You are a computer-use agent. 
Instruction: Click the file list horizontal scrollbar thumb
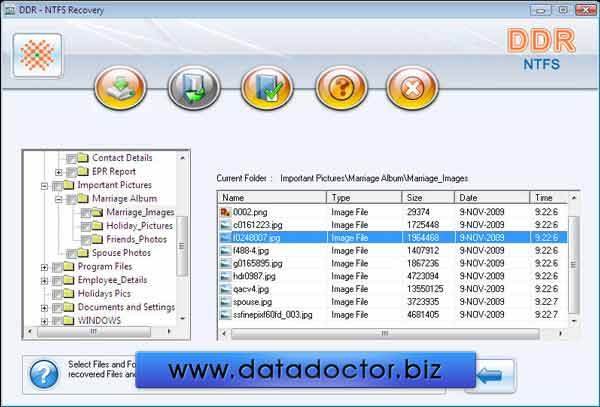385,334
